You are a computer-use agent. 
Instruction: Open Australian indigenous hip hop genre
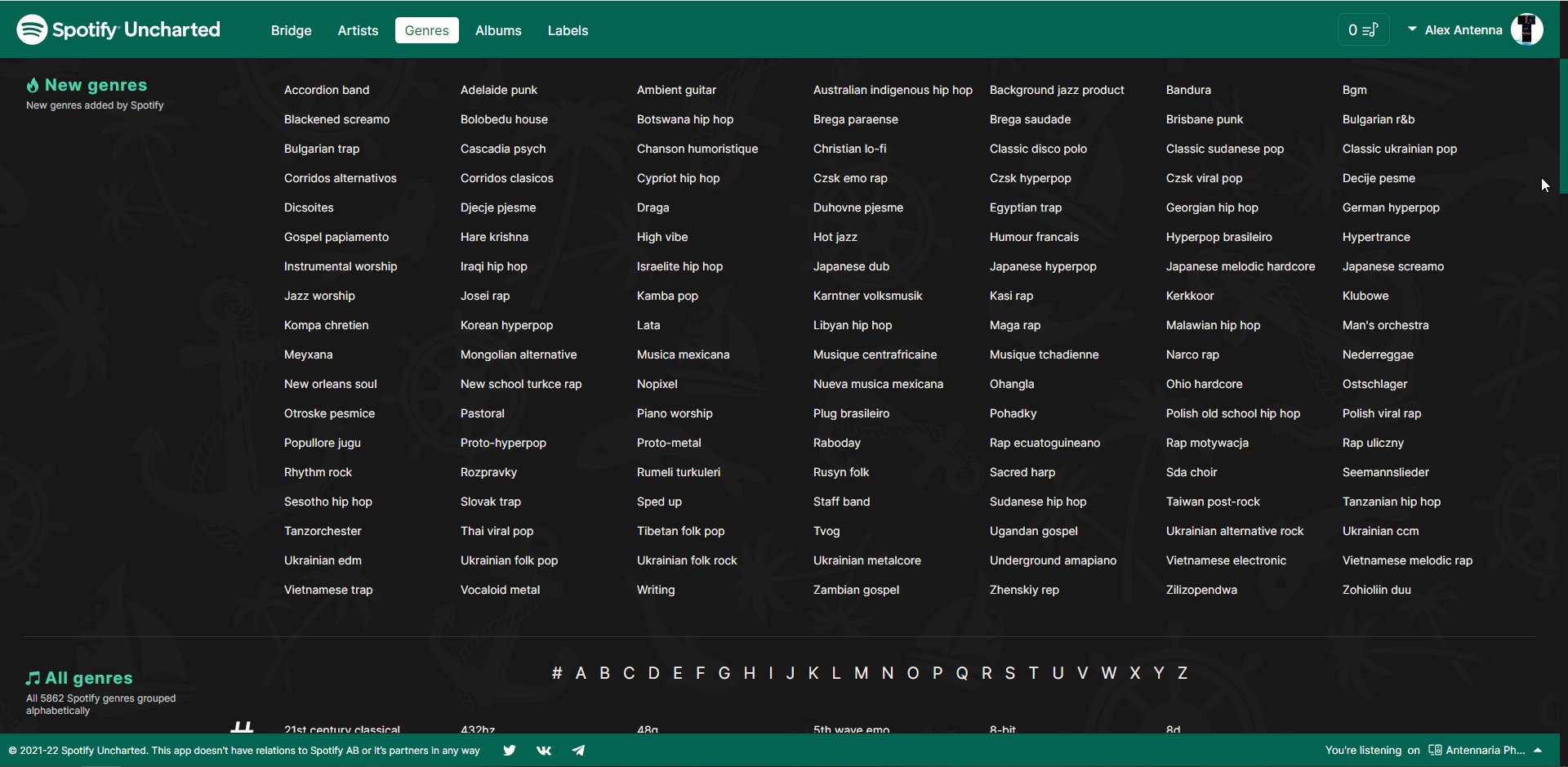point(893,90)
